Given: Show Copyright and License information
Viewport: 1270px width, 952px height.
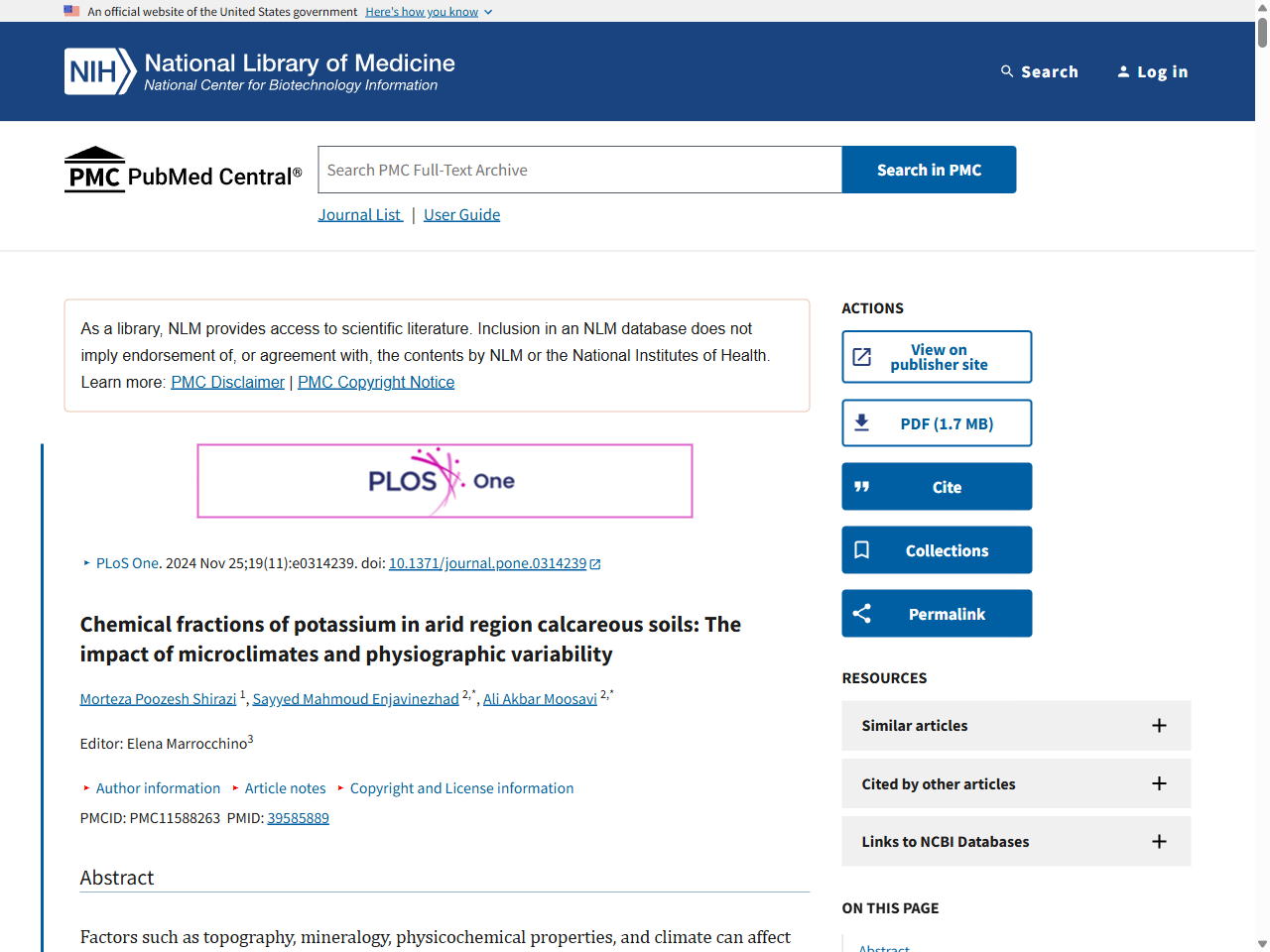Looking at the screenshot, I should pyautogui.click(x=461, y=788).
